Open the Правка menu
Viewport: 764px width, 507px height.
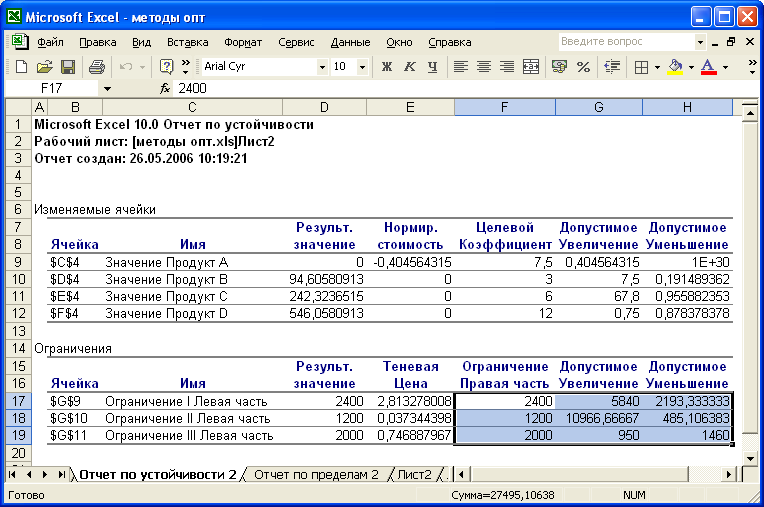coord(97,42)
